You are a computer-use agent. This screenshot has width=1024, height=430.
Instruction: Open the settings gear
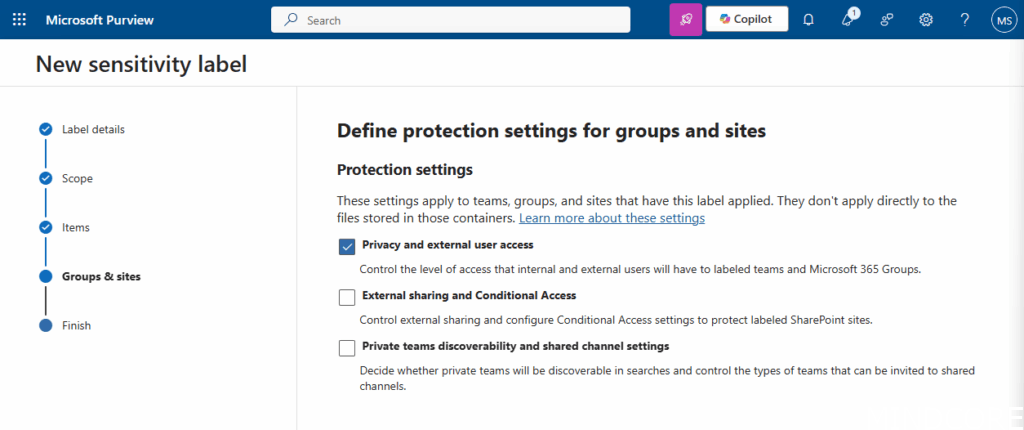(x=926, y=19)
